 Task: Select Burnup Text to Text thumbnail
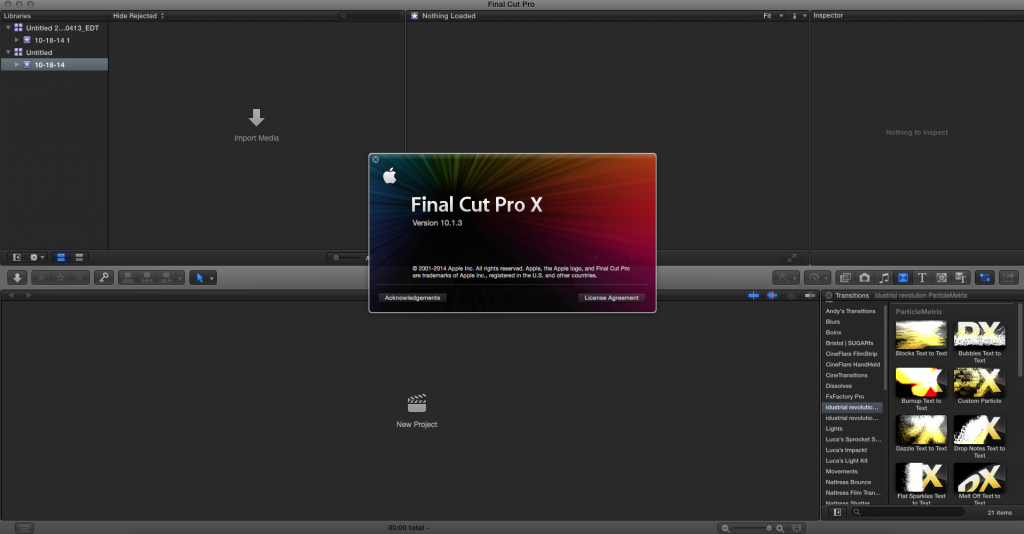click(x=921, y=383)
